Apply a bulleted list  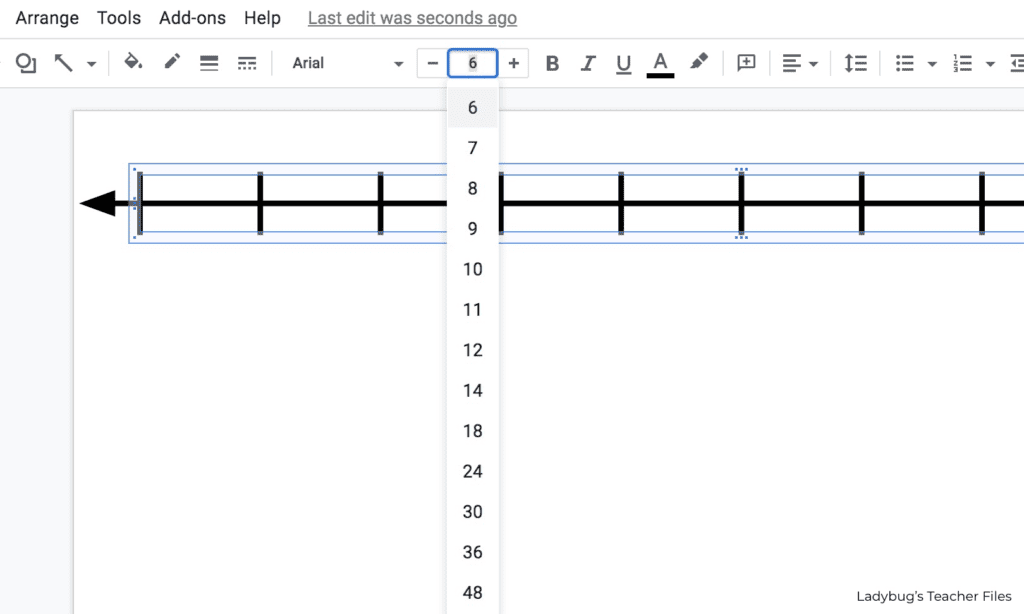pyautogui.click(x=904, y=63)
